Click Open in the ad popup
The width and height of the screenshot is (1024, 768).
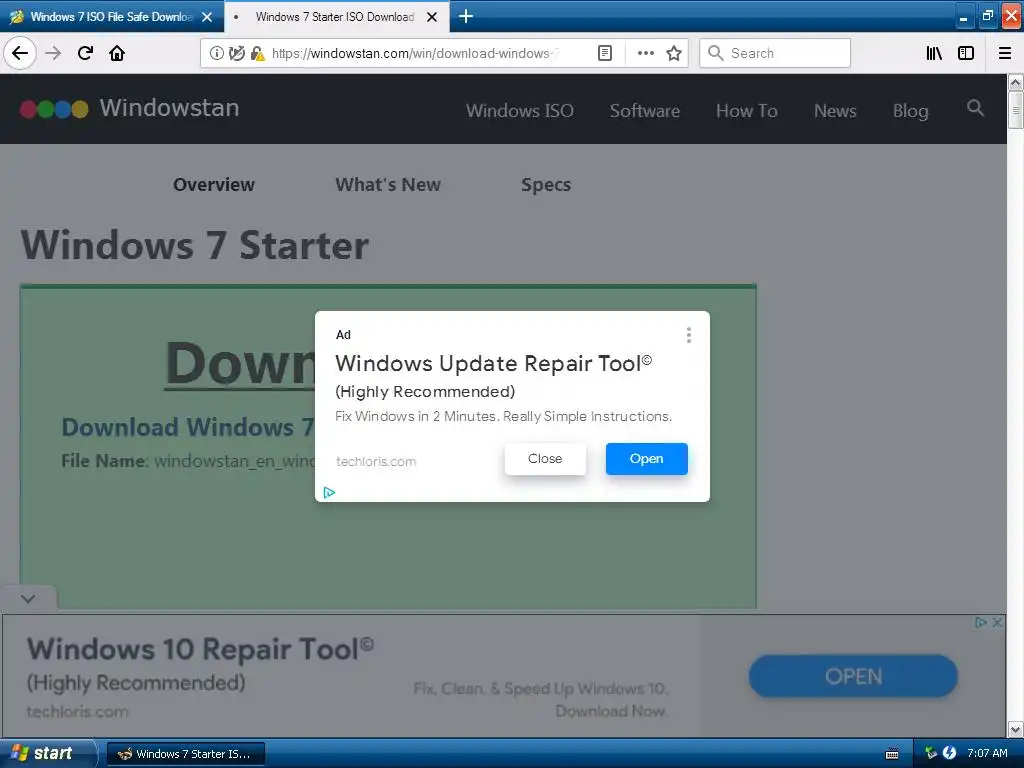point(647,458)
